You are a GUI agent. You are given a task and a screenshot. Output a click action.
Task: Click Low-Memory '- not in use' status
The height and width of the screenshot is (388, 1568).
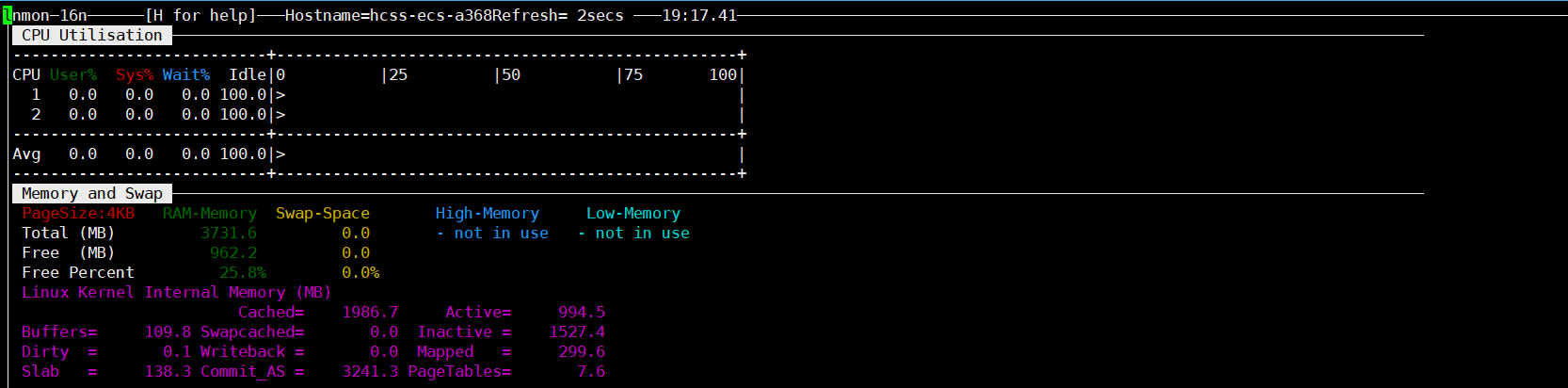[x=633, y=234]
